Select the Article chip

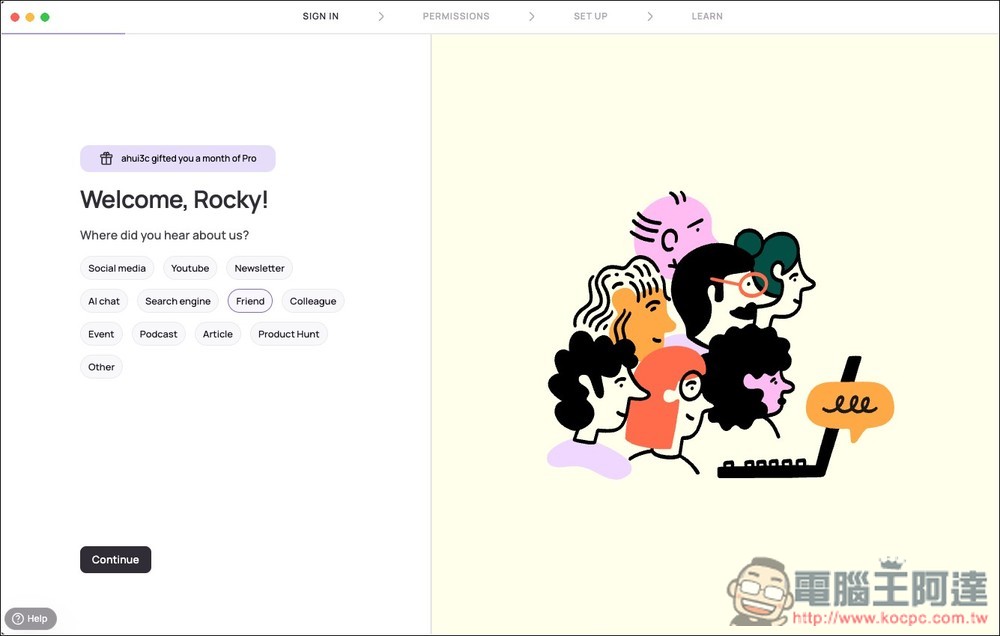tap(217, 334)
